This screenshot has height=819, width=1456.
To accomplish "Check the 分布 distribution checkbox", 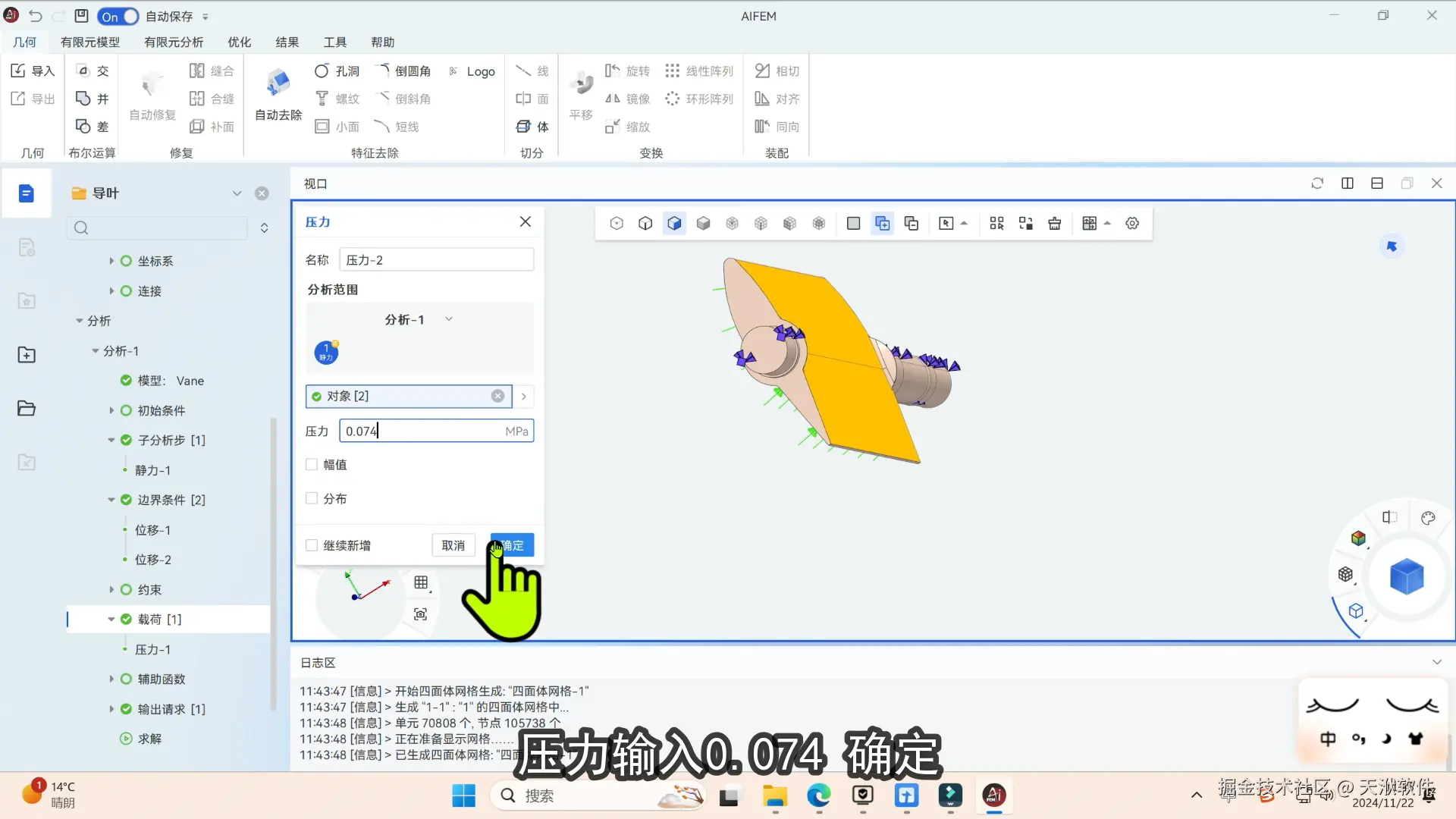I will [312, 499].
